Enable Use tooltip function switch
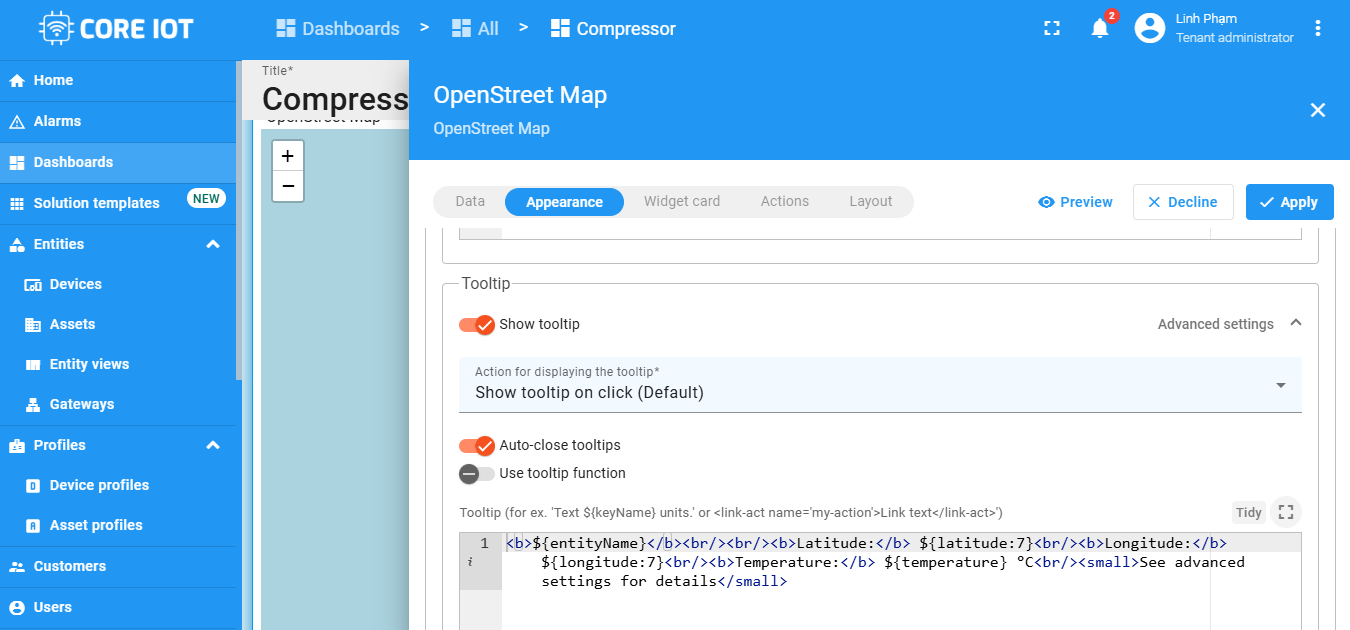Screen dimensions: 1350x630 click(x=477, y=474)
